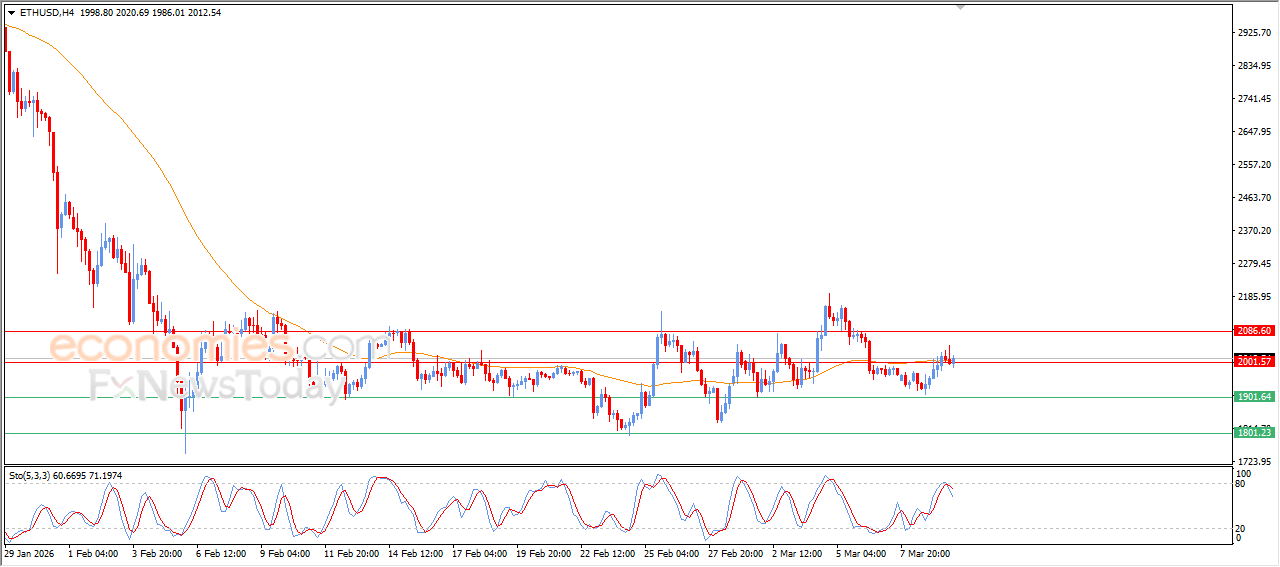Click the 1723.95 price scale value
Screen dimensions: 1280x567
1254,461
